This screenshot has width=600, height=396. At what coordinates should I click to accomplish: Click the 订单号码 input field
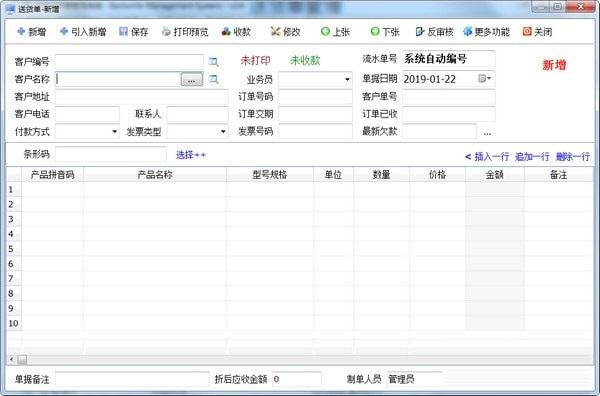(x=315, y=97)
